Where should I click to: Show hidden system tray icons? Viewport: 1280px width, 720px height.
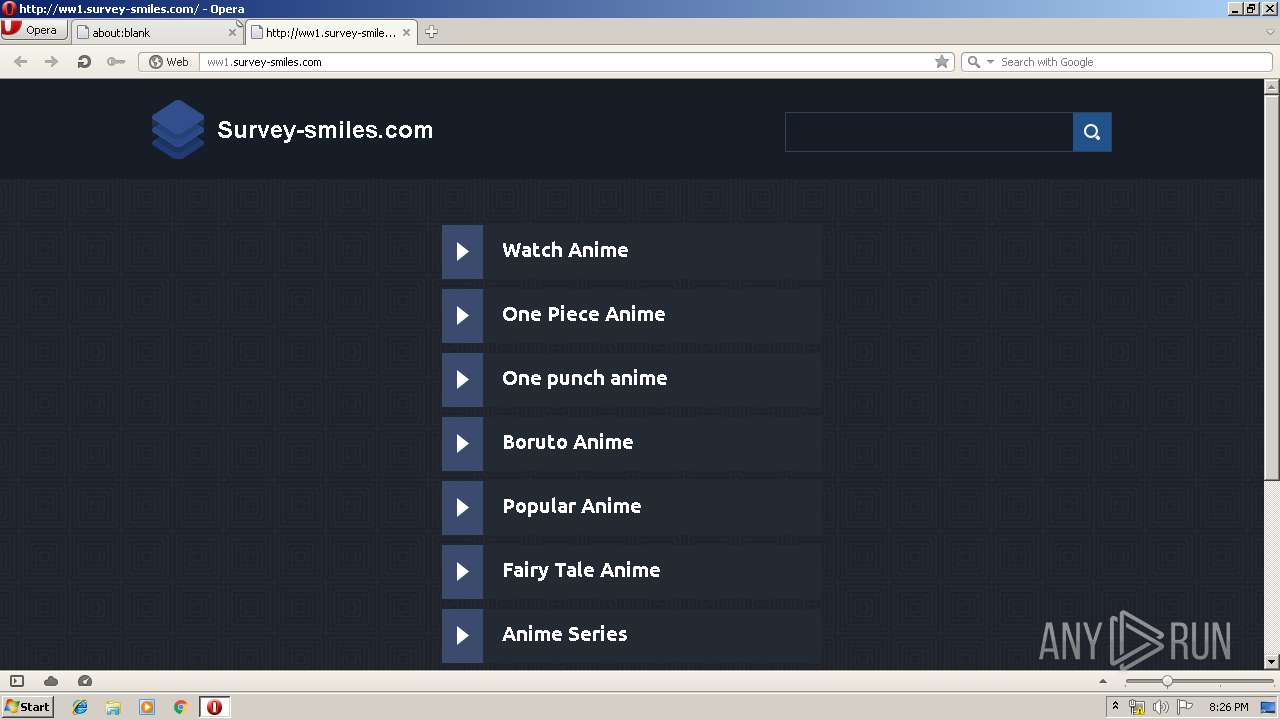pyautogui.click(x=1115, y=707)
